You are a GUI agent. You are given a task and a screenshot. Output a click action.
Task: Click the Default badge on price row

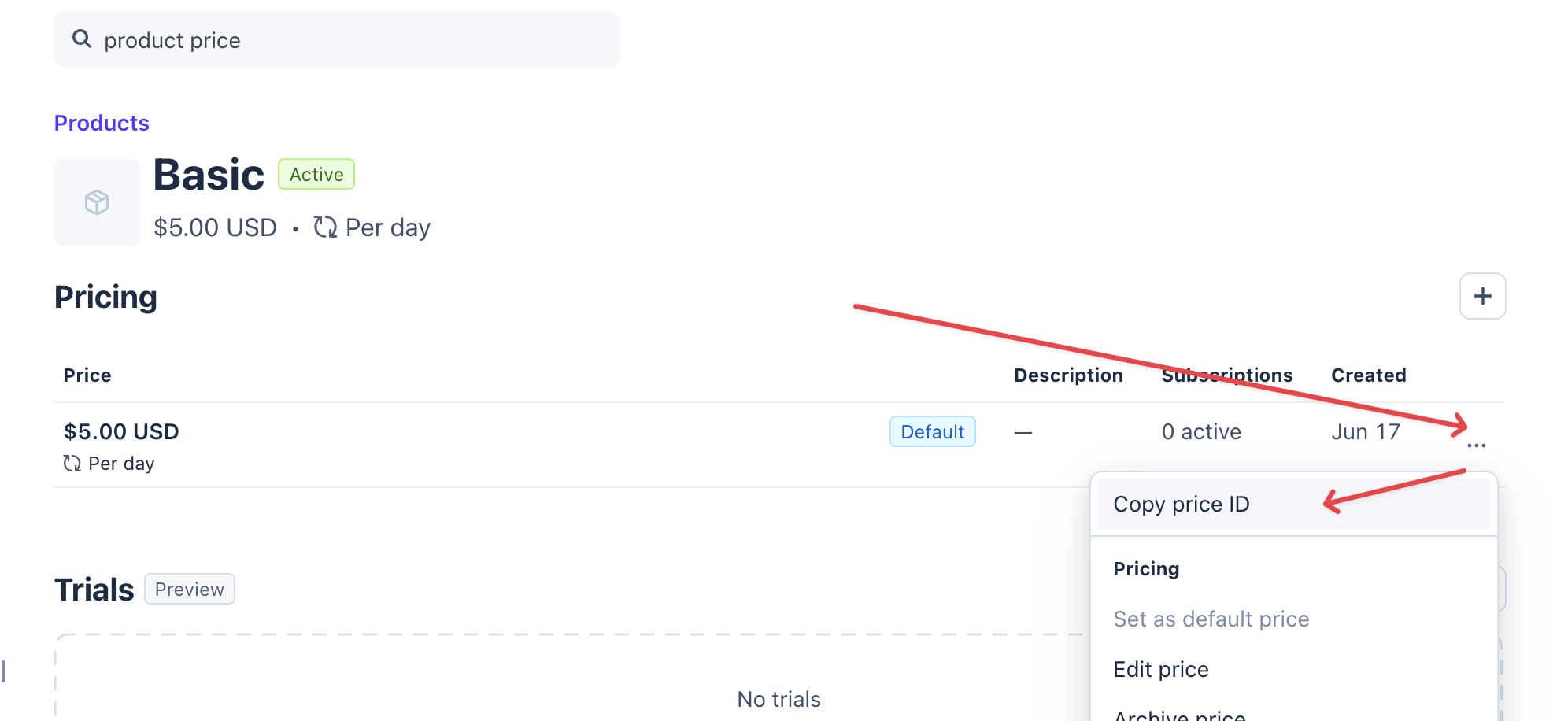point(933,431)
